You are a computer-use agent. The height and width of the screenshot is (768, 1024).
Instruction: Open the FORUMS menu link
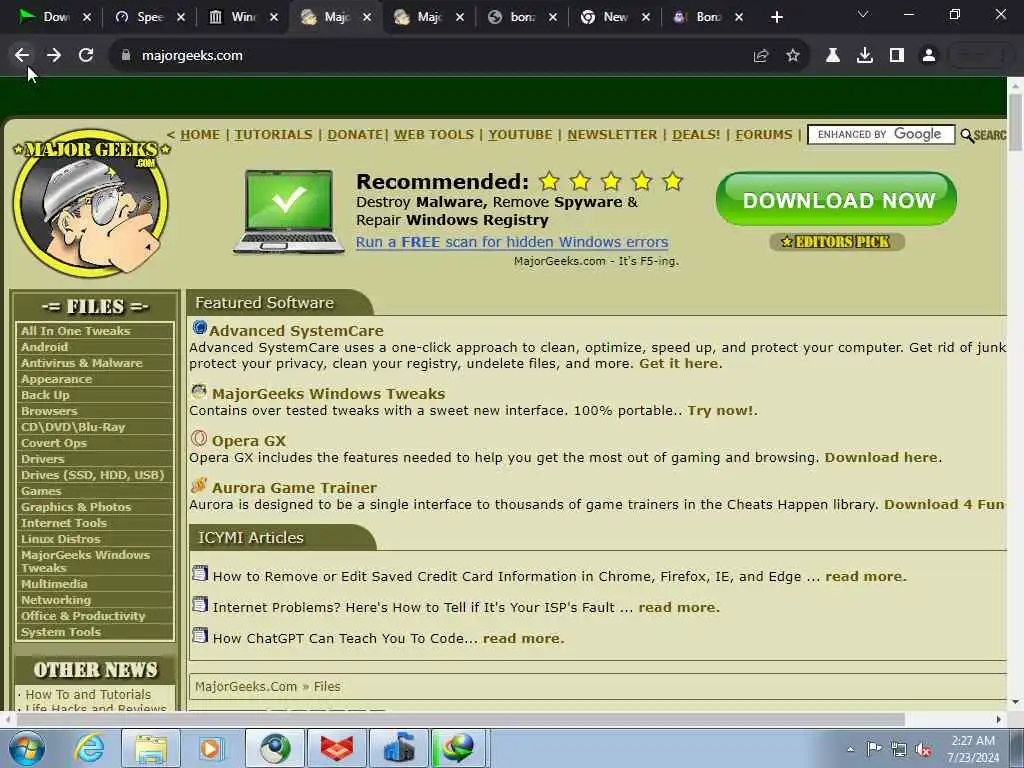[763, 135]
